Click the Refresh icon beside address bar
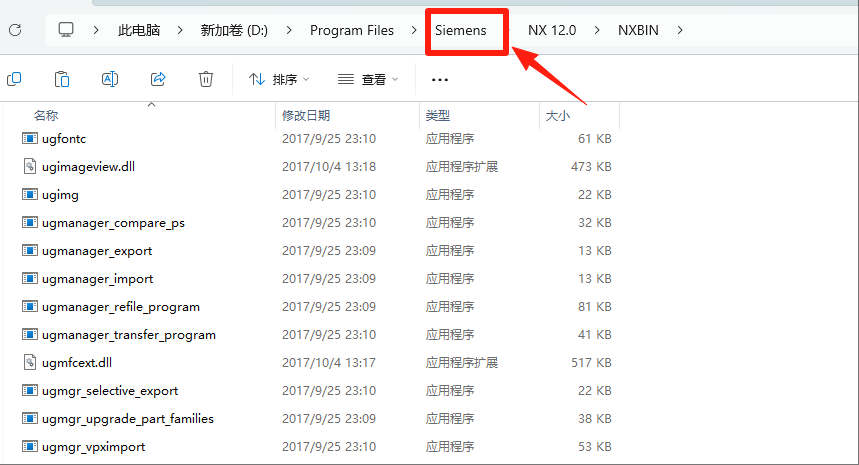 click(15, 30)
